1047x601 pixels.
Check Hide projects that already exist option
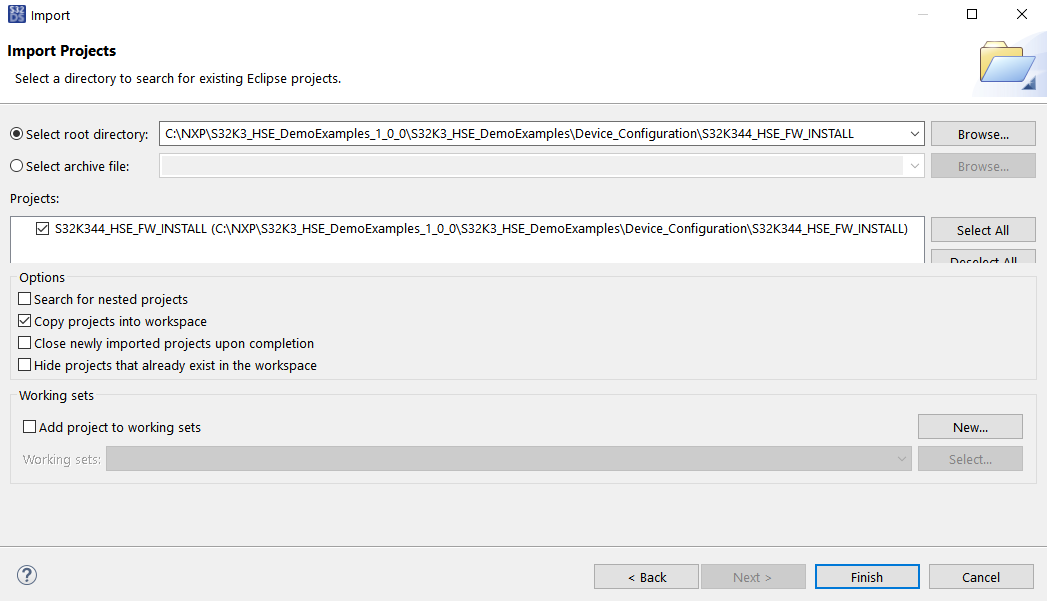click(25, 365)
